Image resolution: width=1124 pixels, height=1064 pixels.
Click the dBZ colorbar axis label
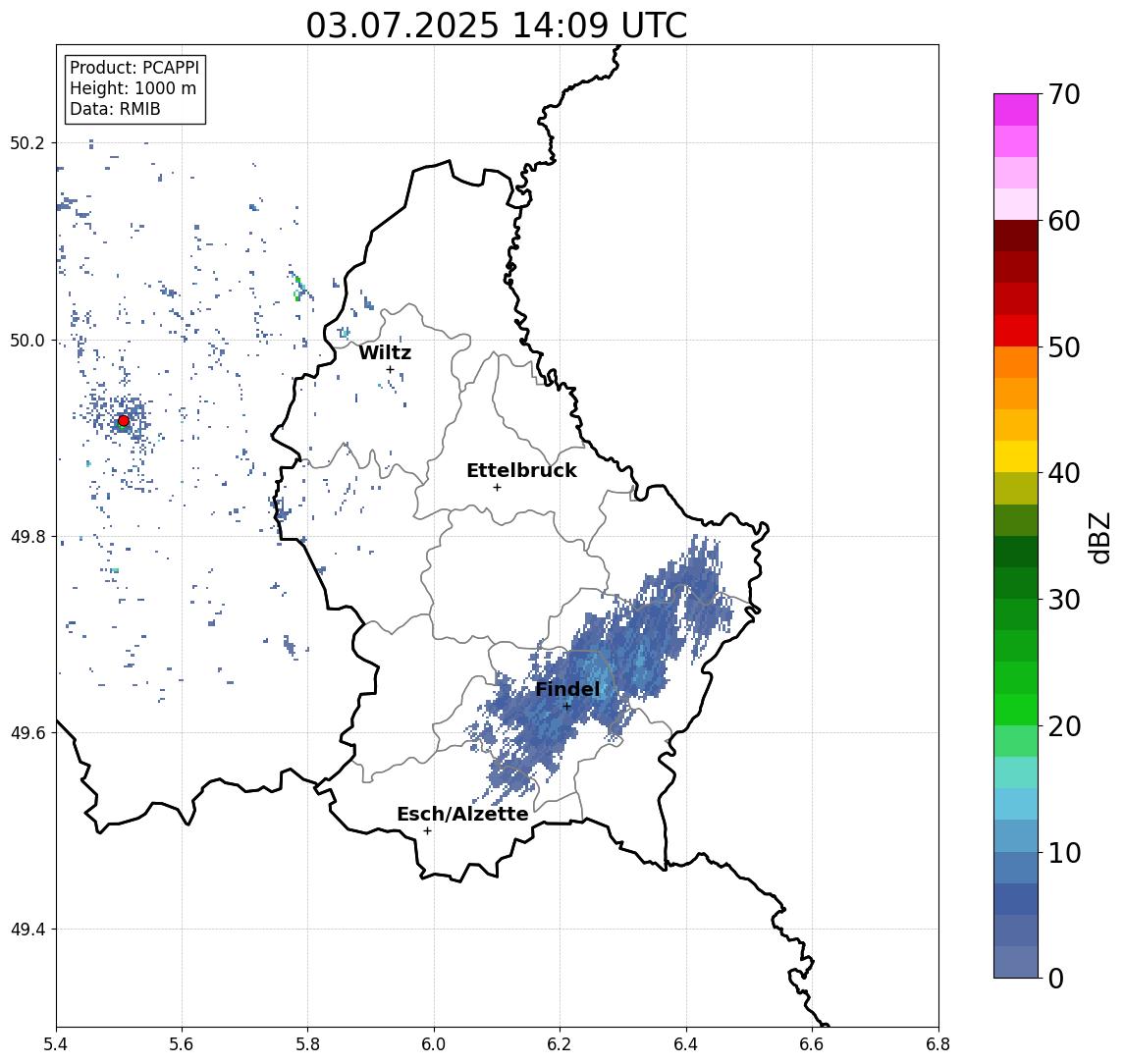click(1098, 537)
